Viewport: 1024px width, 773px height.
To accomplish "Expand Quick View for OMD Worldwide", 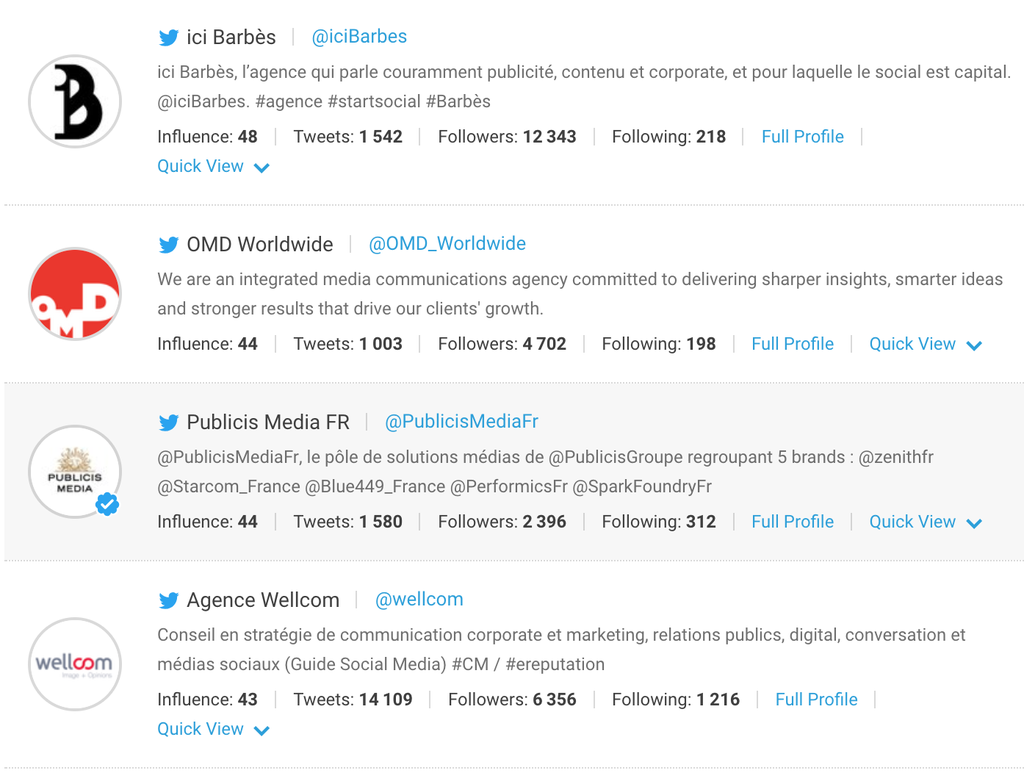I will (925, 344).
